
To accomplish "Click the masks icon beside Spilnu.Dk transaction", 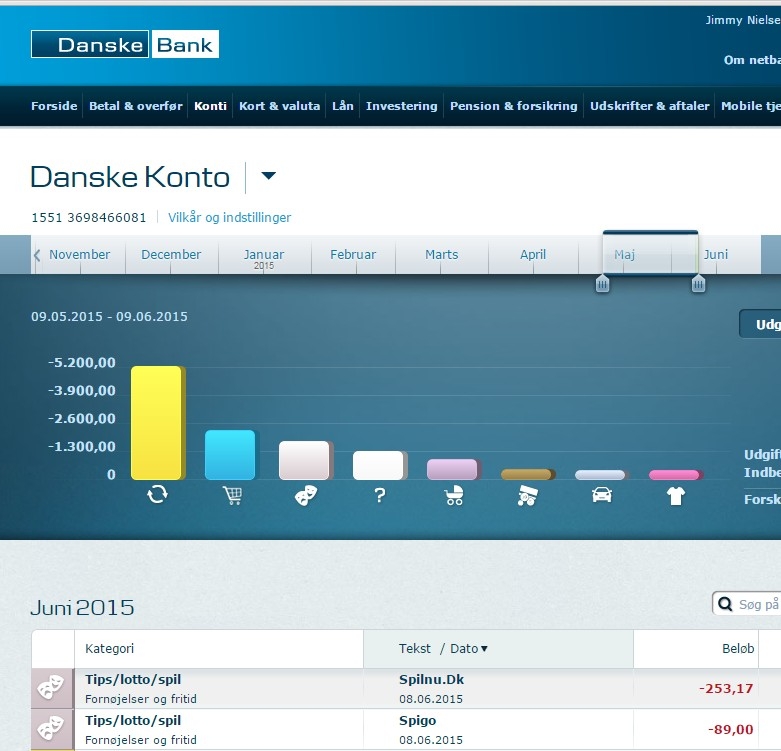I will [x=52, y=688].
